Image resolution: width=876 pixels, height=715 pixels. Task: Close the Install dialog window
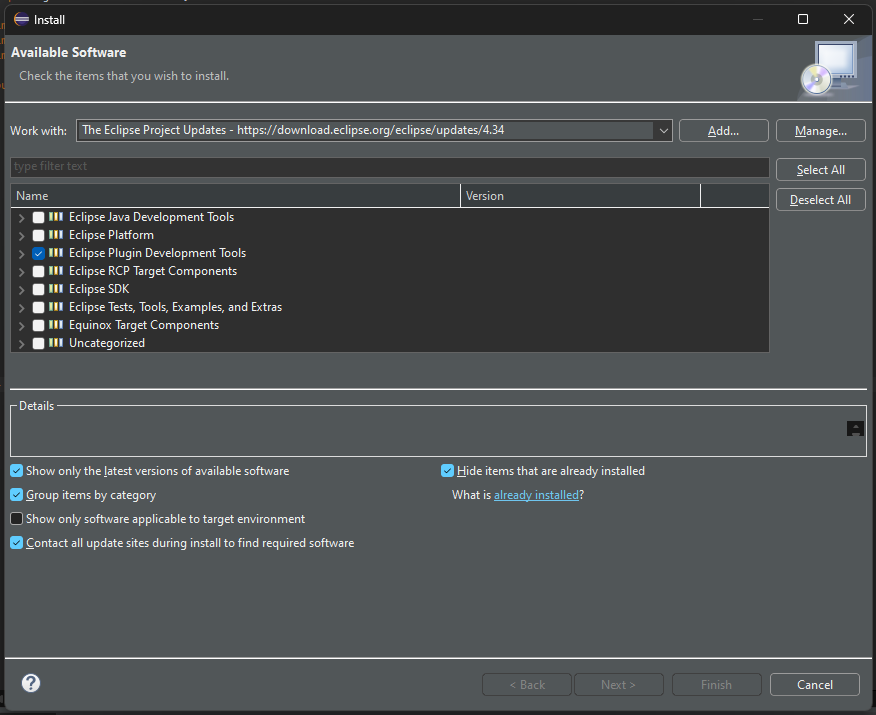click(849, 20)
